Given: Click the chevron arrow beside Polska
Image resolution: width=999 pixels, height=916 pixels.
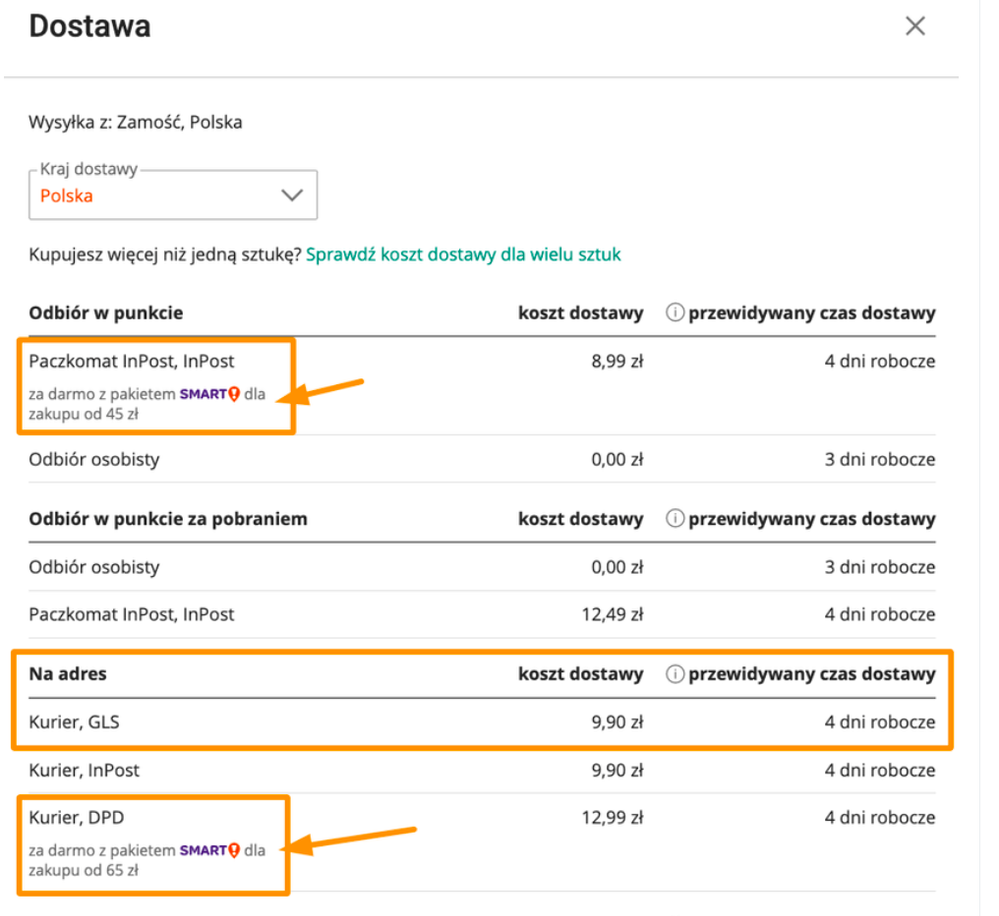Looking at the screenshot, I should point(292,196).
